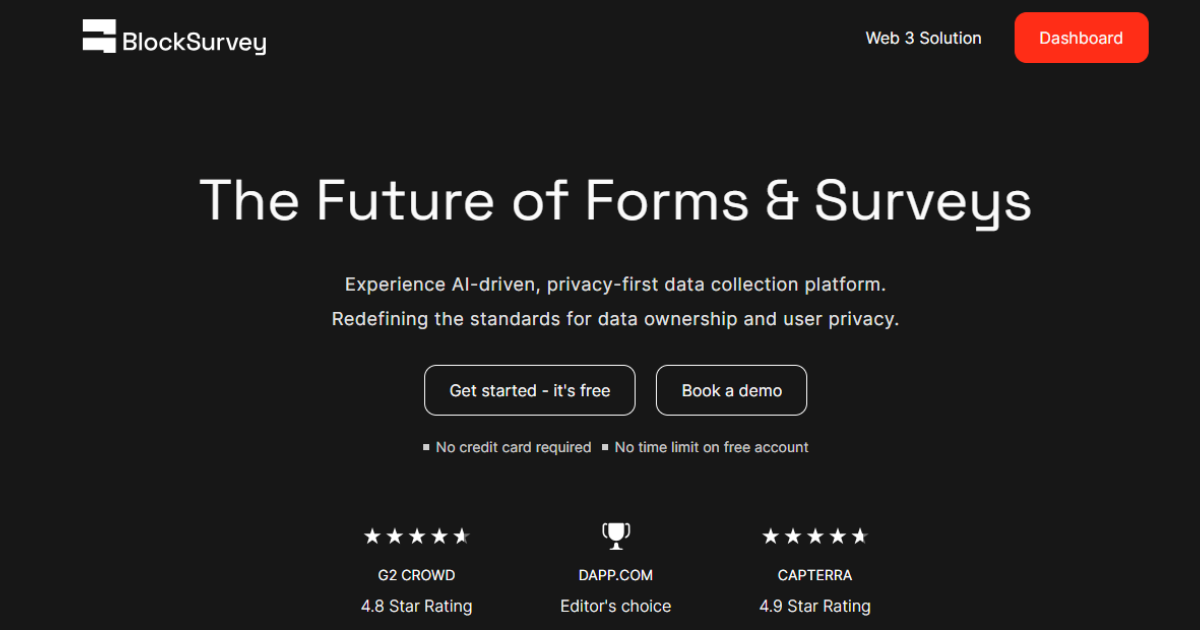Click the Capterra star rating icons

coord(815,537)
